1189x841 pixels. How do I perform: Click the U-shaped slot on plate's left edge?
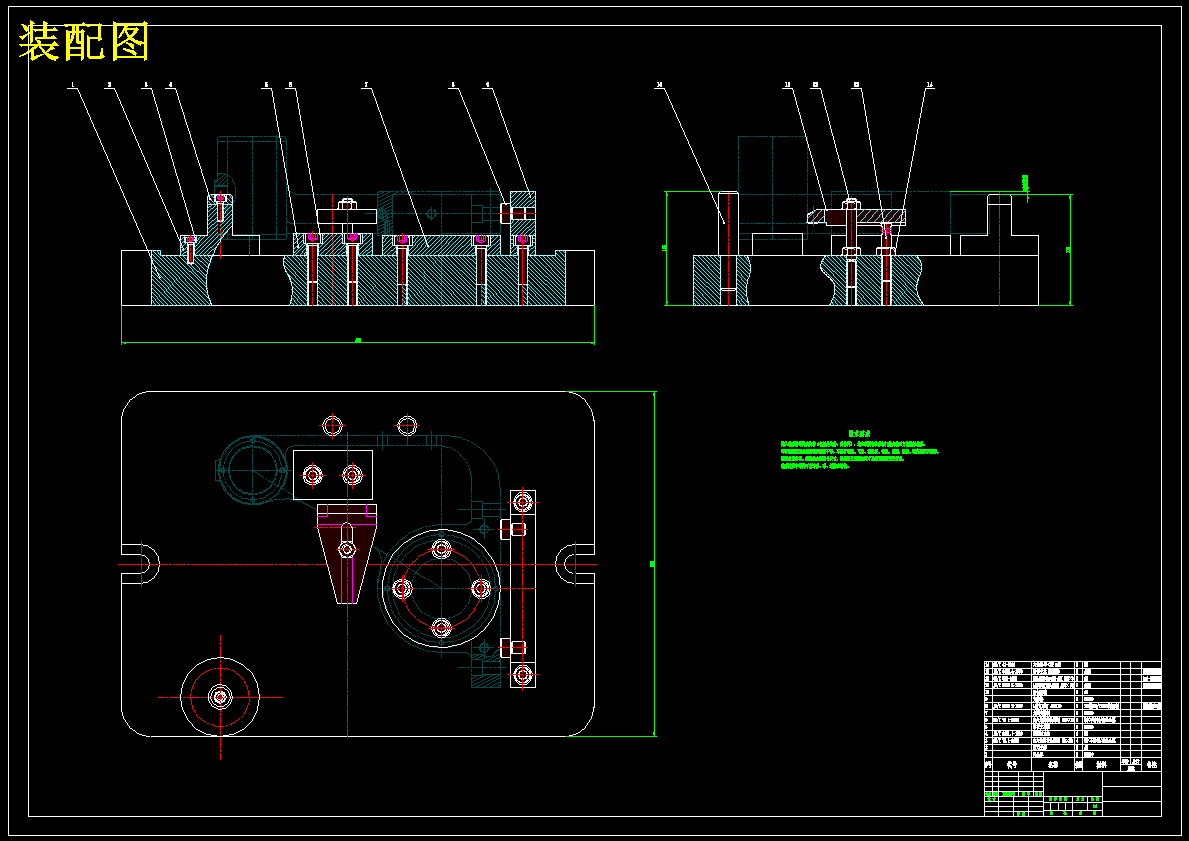tap(140, 565)
